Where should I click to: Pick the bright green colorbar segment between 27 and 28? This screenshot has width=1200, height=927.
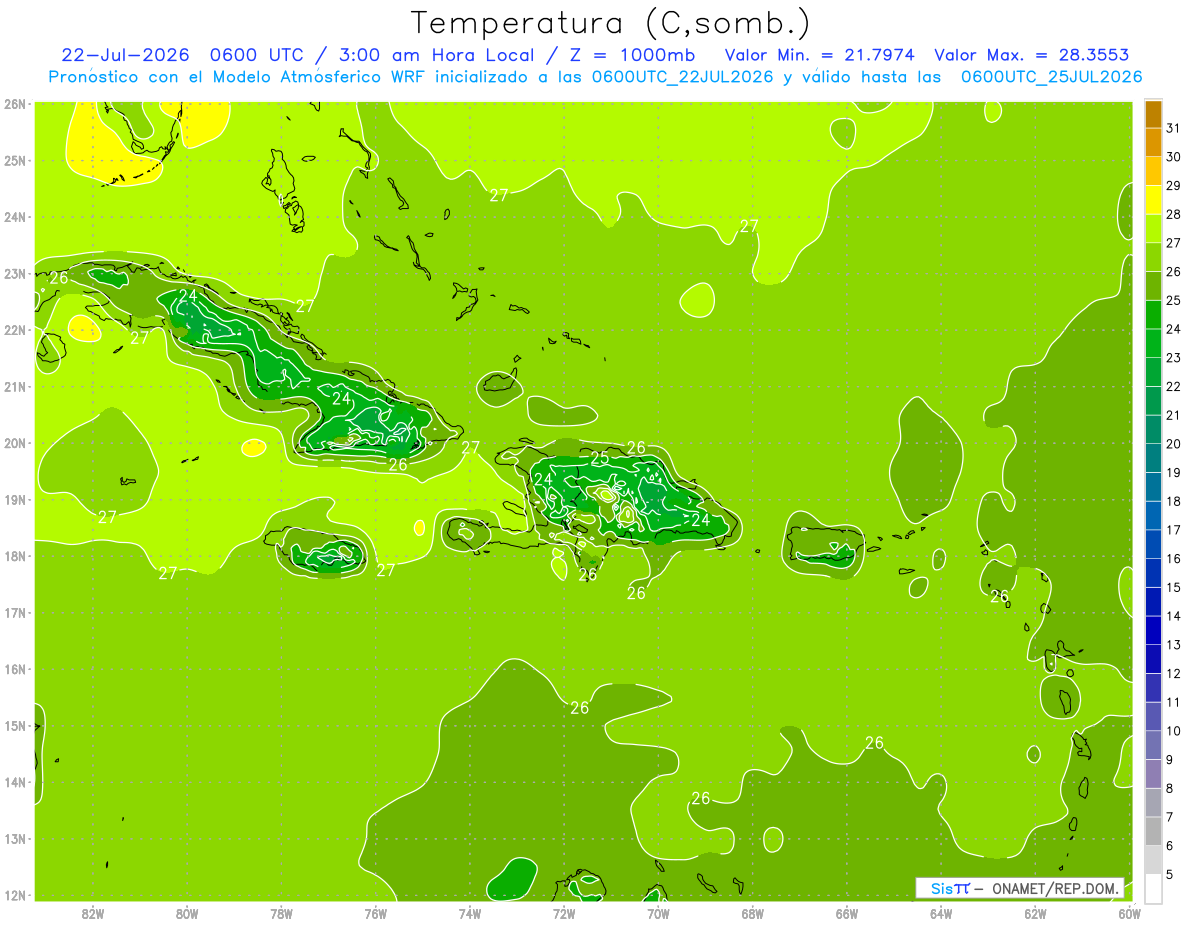(x=1153, y=229)
